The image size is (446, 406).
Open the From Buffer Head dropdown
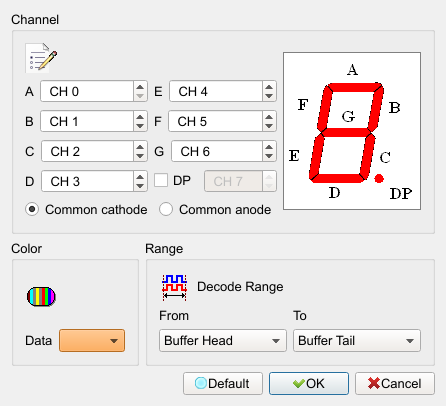223,341
